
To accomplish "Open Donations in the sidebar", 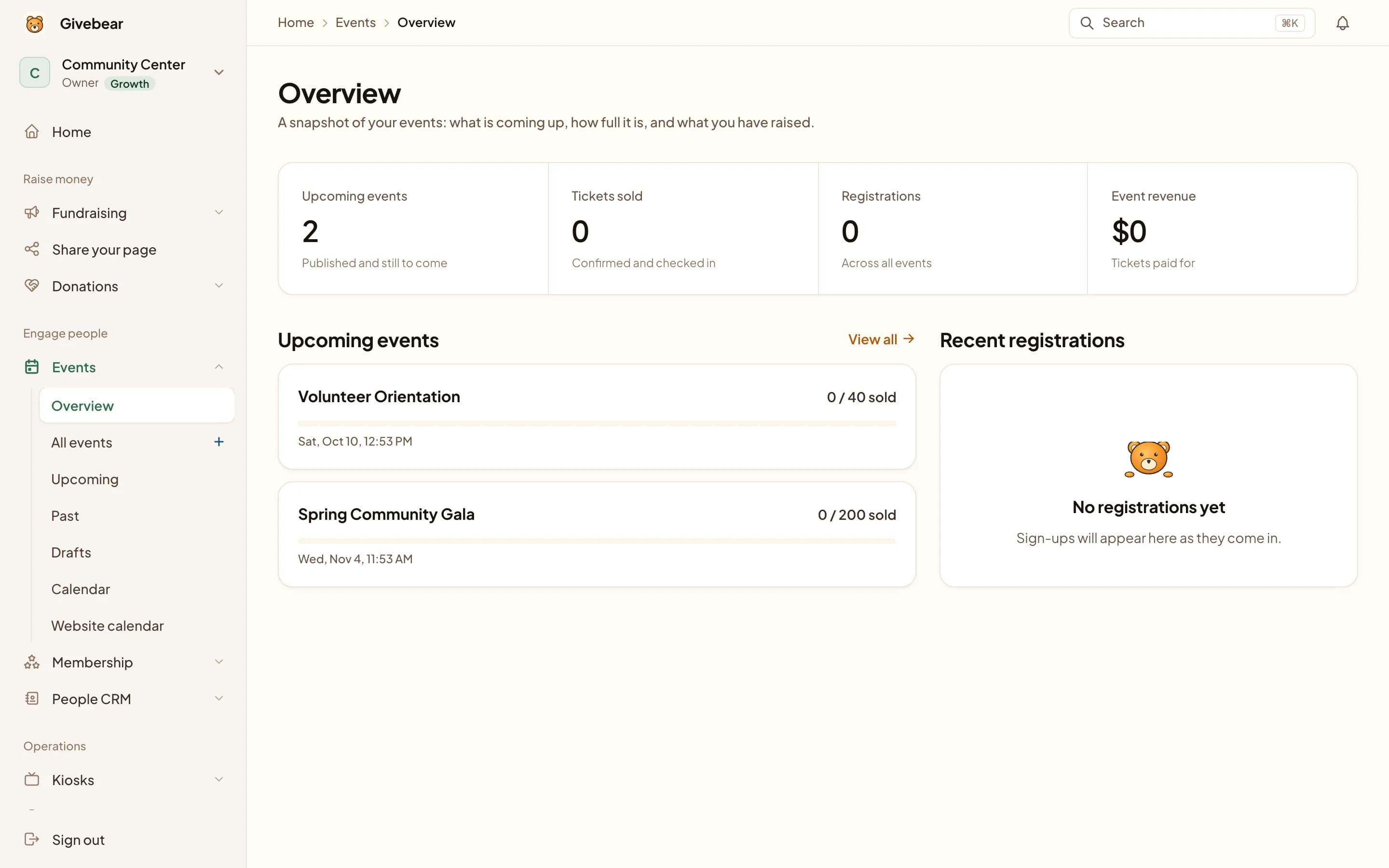I will (123, 286).
